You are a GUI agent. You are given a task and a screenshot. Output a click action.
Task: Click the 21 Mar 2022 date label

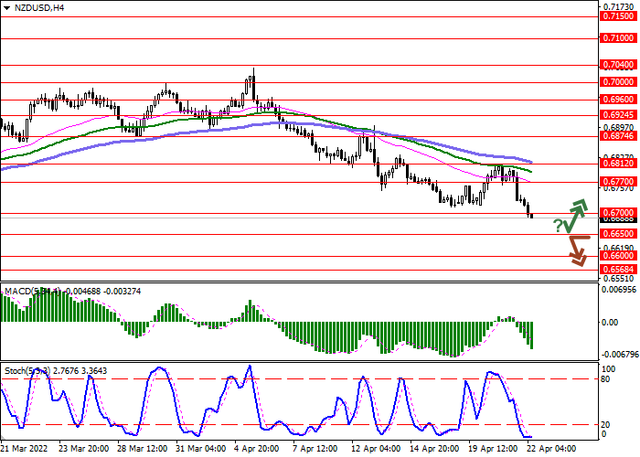pos(24,449)
